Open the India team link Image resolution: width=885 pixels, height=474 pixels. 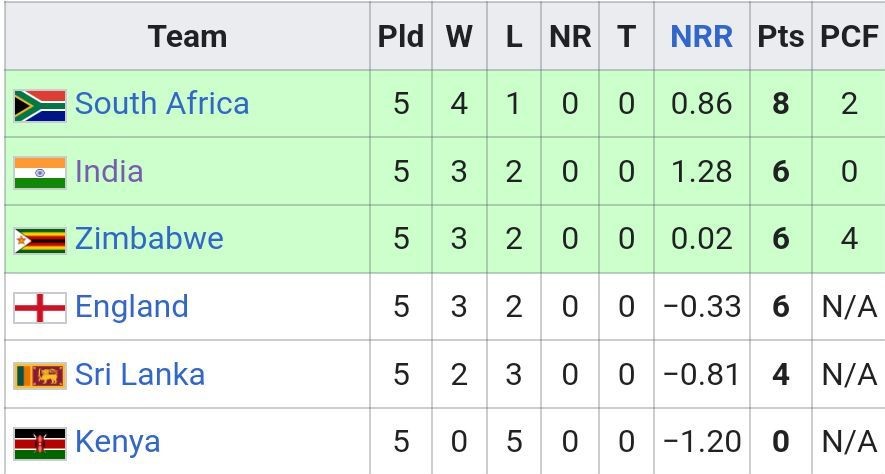109,171
